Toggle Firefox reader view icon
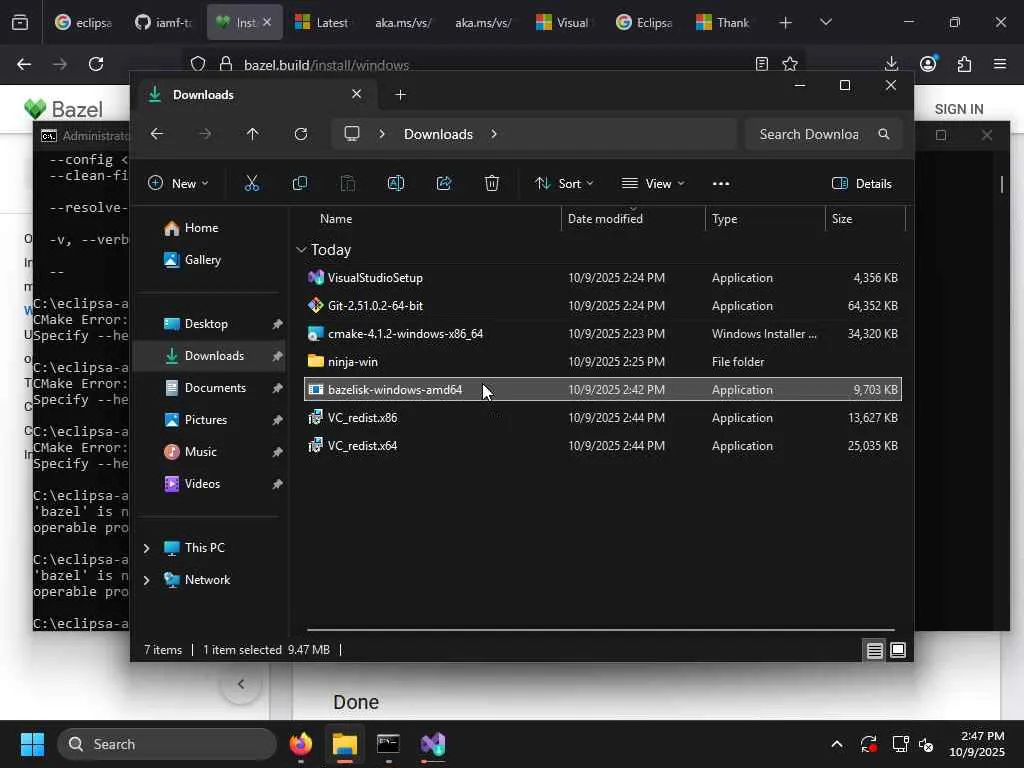The width and height of the screenshot is (1024, 768). point(761,64)
